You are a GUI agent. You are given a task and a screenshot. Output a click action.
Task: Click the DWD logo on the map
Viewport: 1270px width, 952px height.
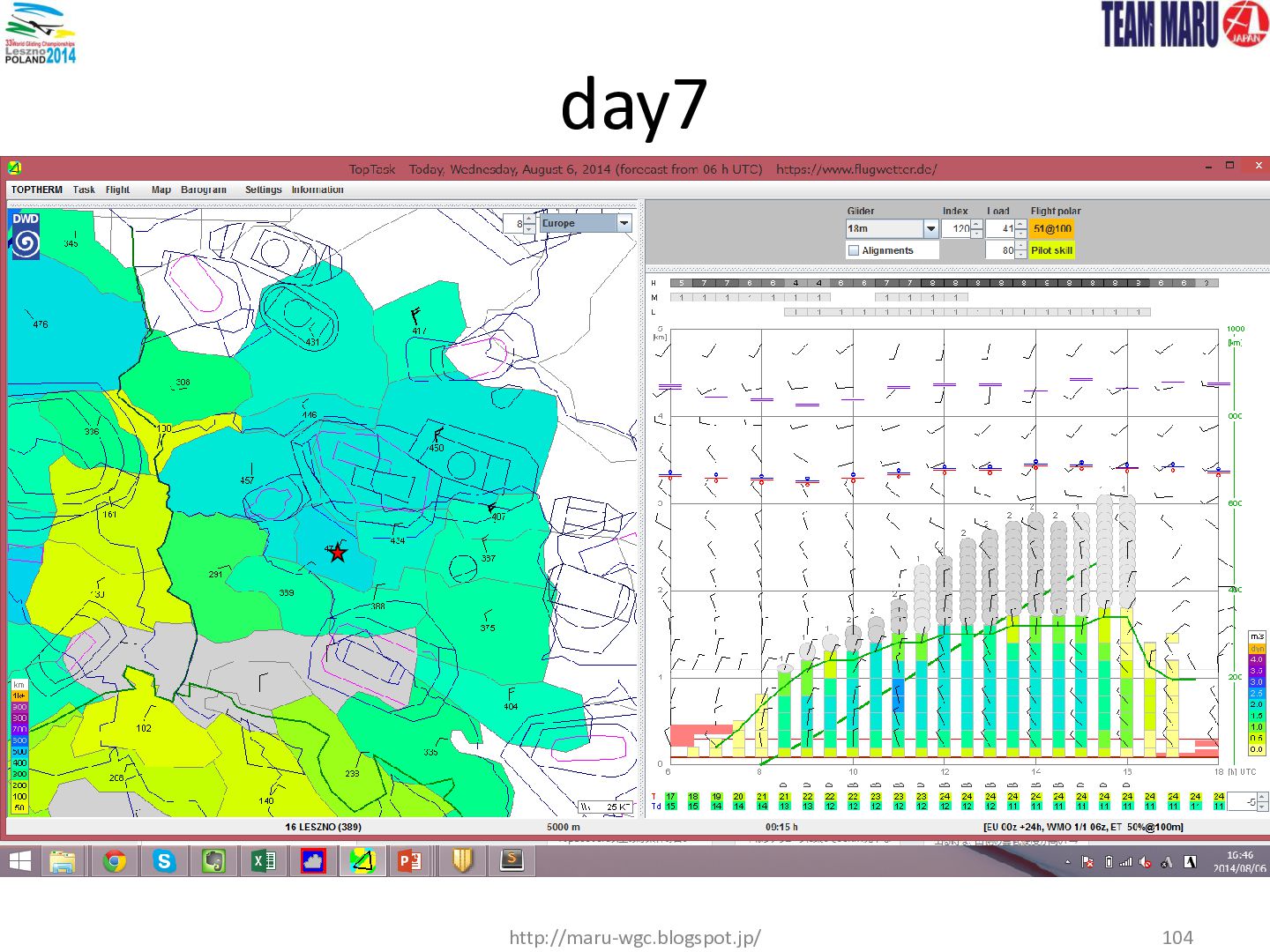tap(25, 234)
